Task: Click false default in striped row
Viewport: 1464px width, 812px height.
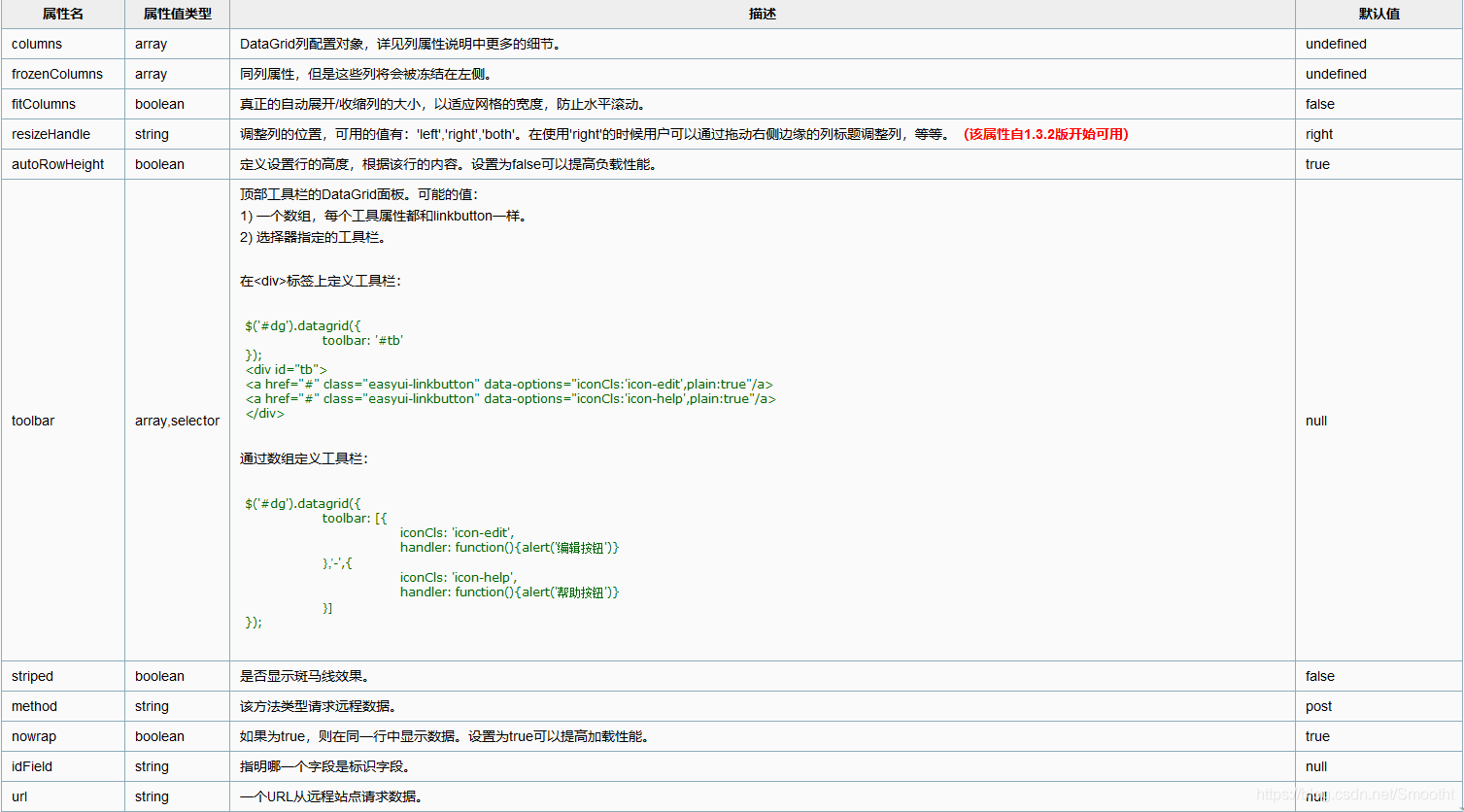Action: point(1320,676)
